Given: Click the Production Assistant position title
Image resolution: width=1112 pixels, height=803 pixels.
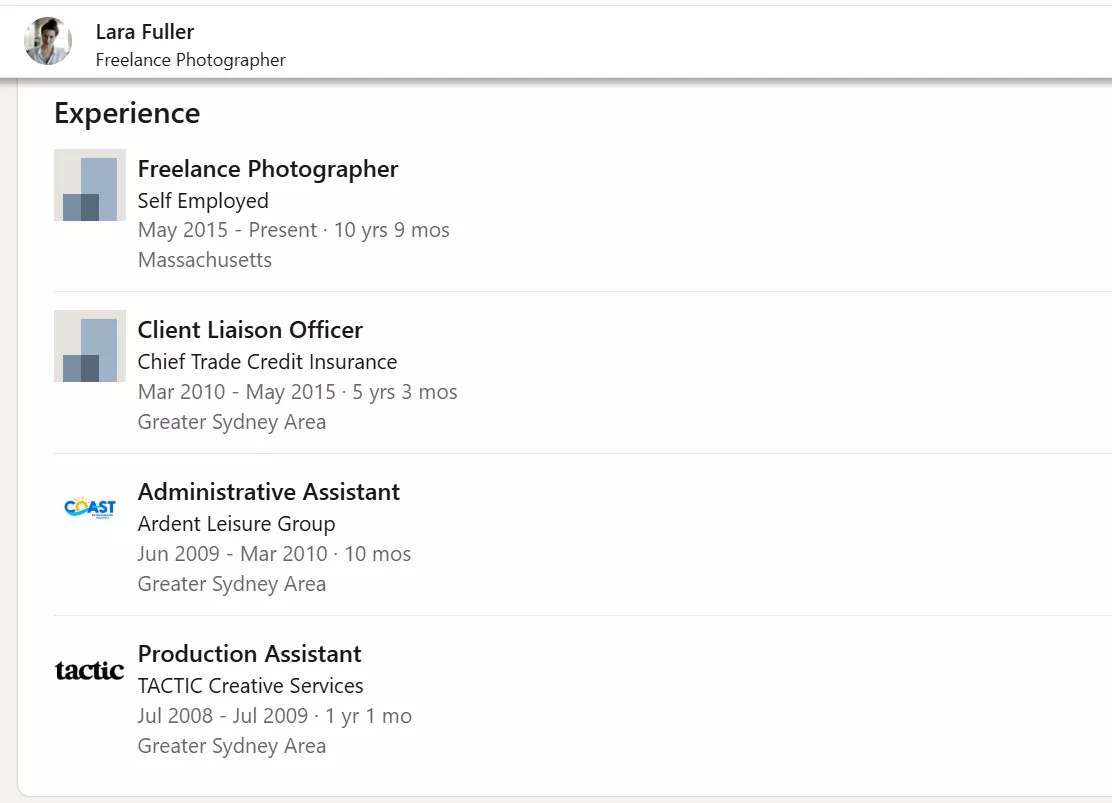Looking at the screenshot, I should click(x=249, y=654).
